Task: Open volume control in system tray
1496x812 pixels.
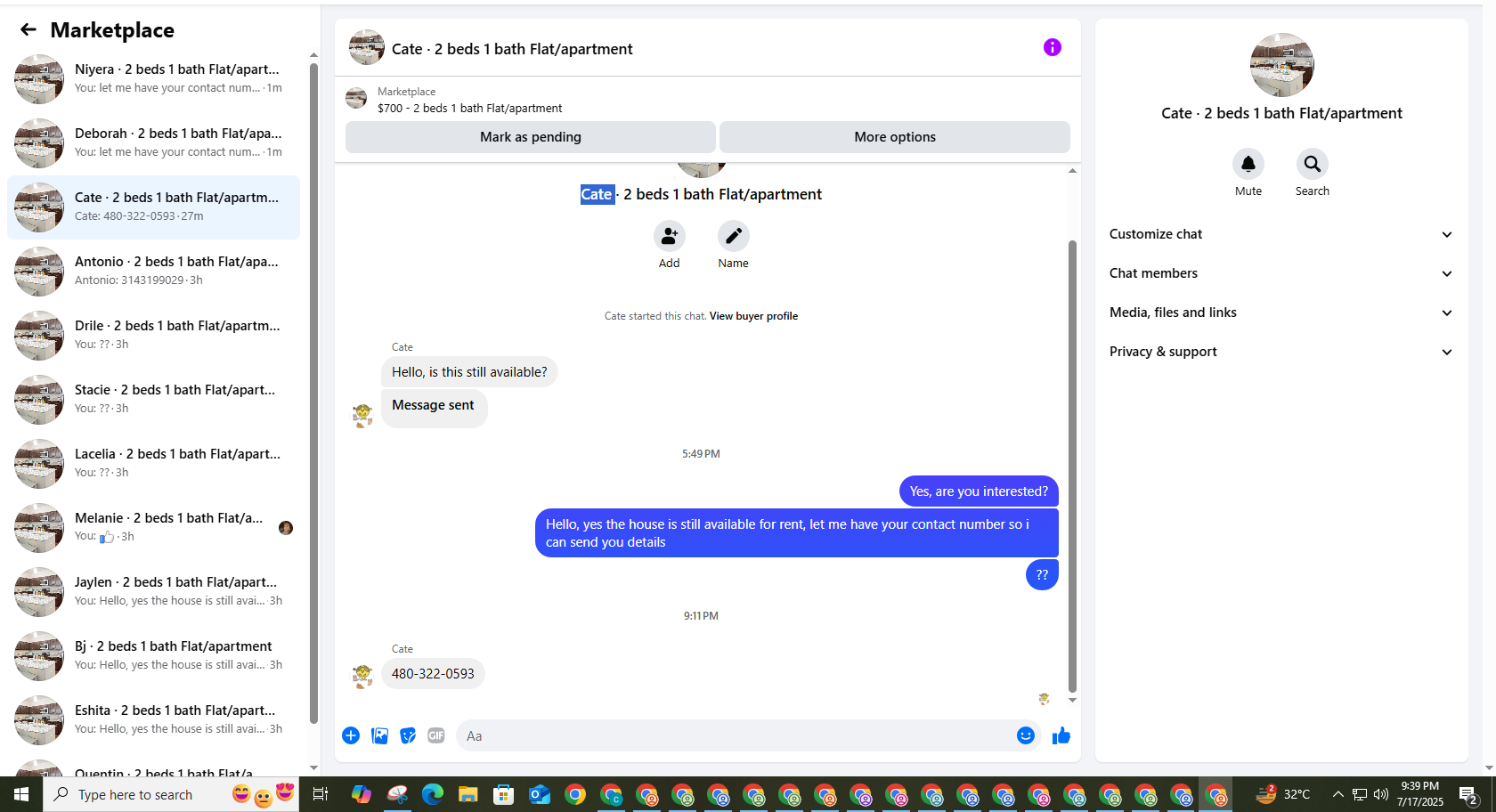Action: tap(1381, 794)
